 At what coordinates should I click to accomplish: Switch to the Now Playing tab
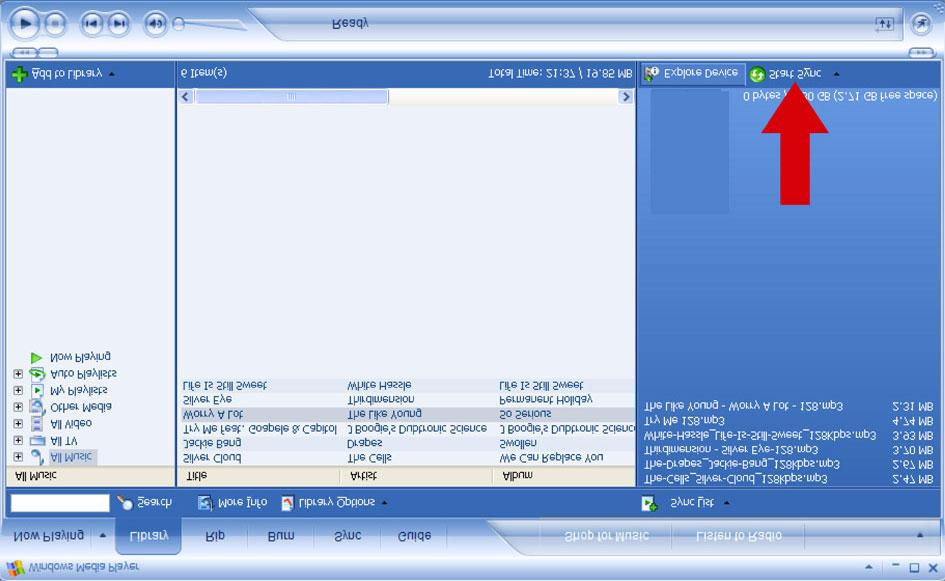point(48,535)
